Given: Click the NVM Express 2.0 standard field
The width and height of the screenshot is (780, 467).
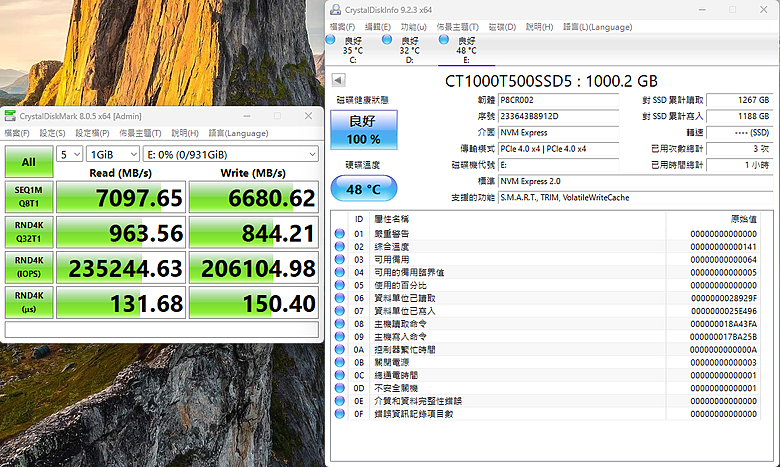Looking at the screenshot, I should pos(635,181).
